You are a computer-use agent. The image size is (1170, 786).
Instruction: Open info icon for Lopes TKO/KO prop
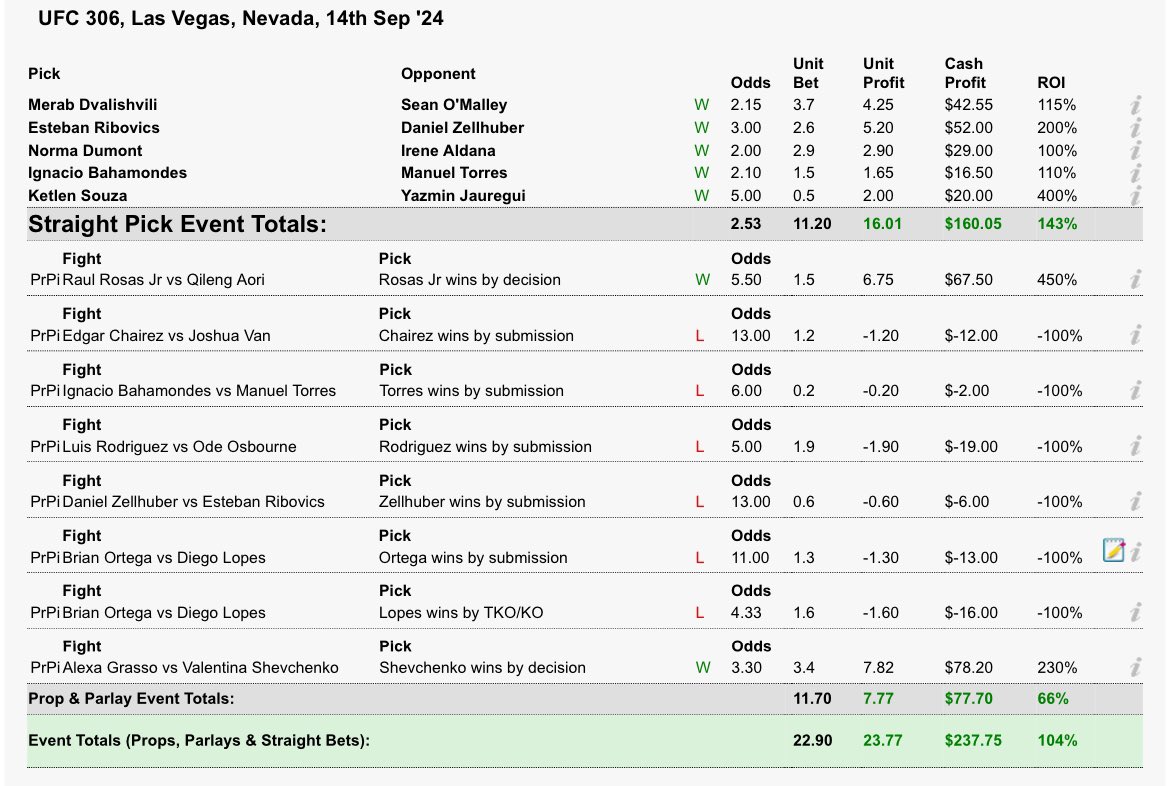click(x=1135, y=612)
